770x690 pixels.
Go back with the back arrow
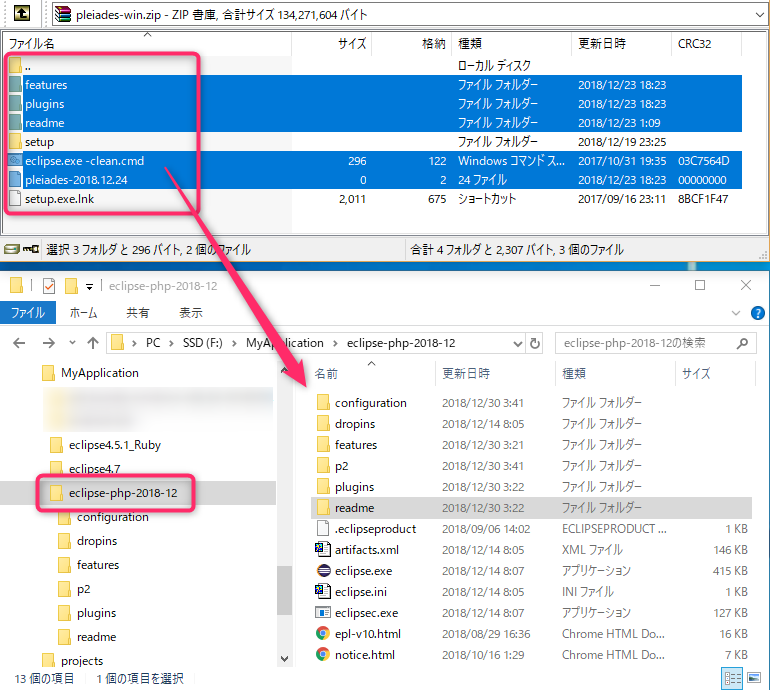coord(19,343)
